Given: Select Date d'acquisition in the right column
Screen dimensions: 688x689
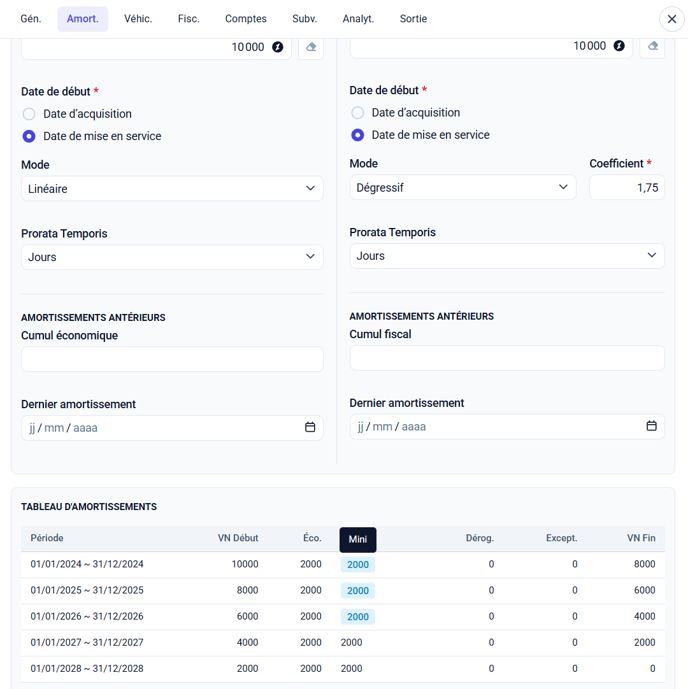Looking at the screenshot, I should (x=357, y=113).
